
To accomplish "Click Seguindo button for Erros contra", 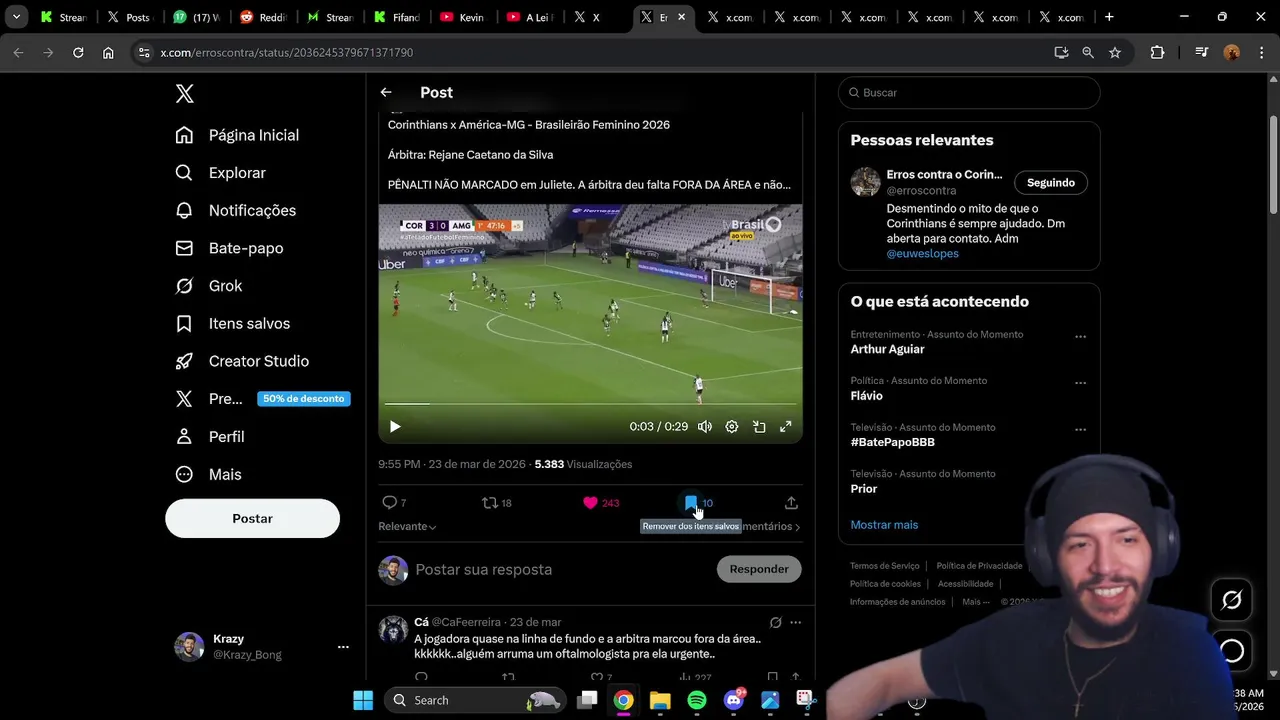I will coord(1051,183).
